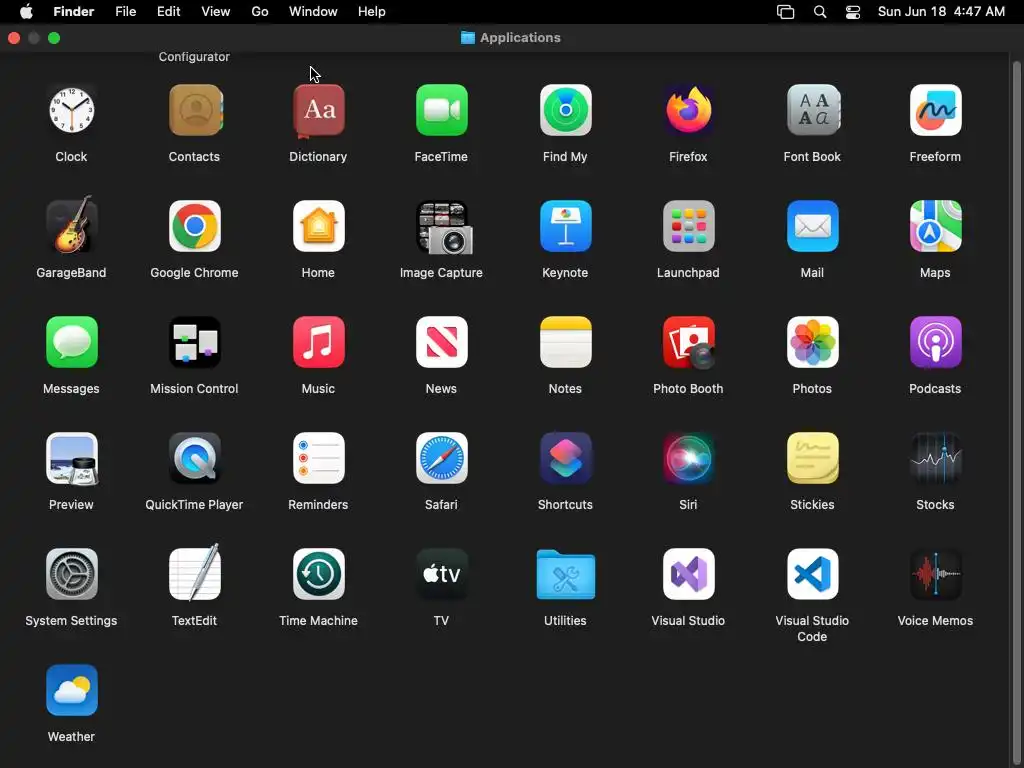1024x768 pixels.
Task: Select the Safari compass icon
Action: pos(441,458)
